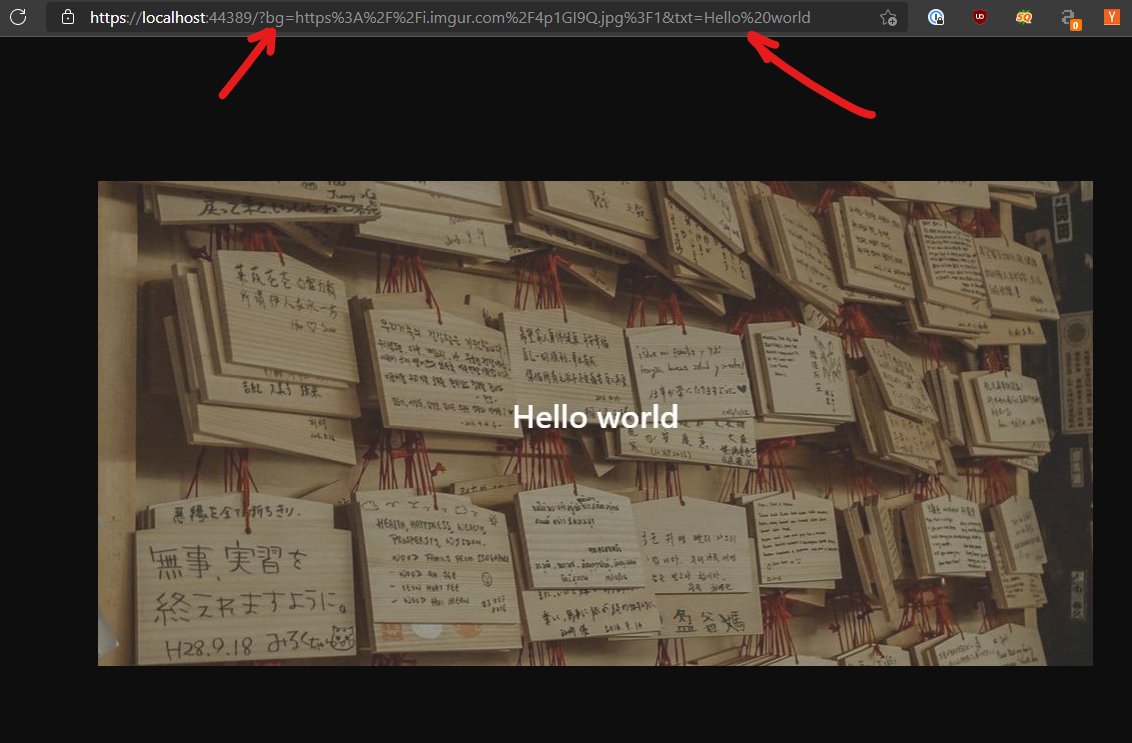1132x743 pixels.
Task: Click the browser refresh button
Action: coord(17,17)
